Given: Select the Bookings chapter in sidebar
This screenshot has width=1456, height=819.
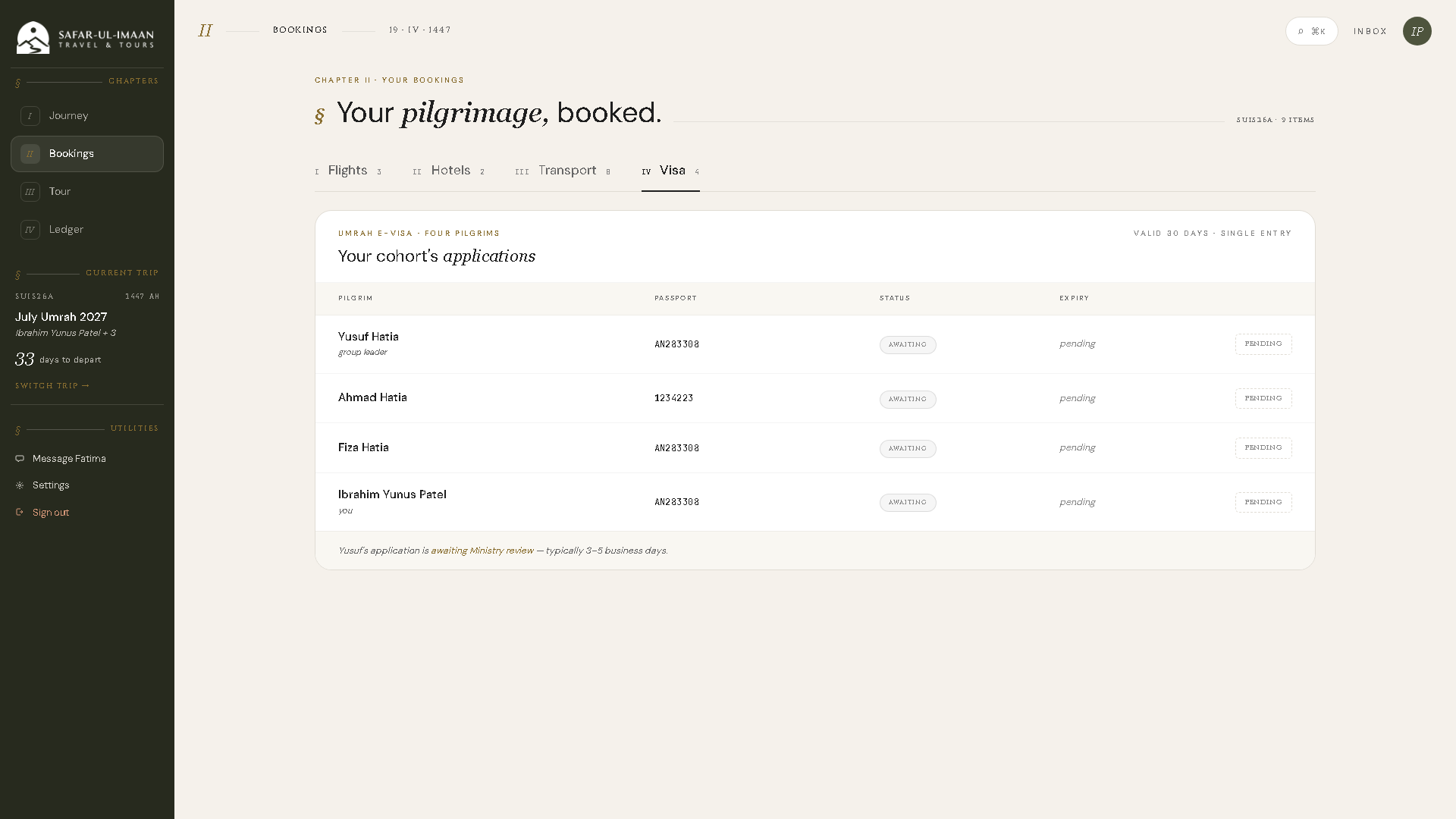Looking at the screenshot, I should 87,154.
